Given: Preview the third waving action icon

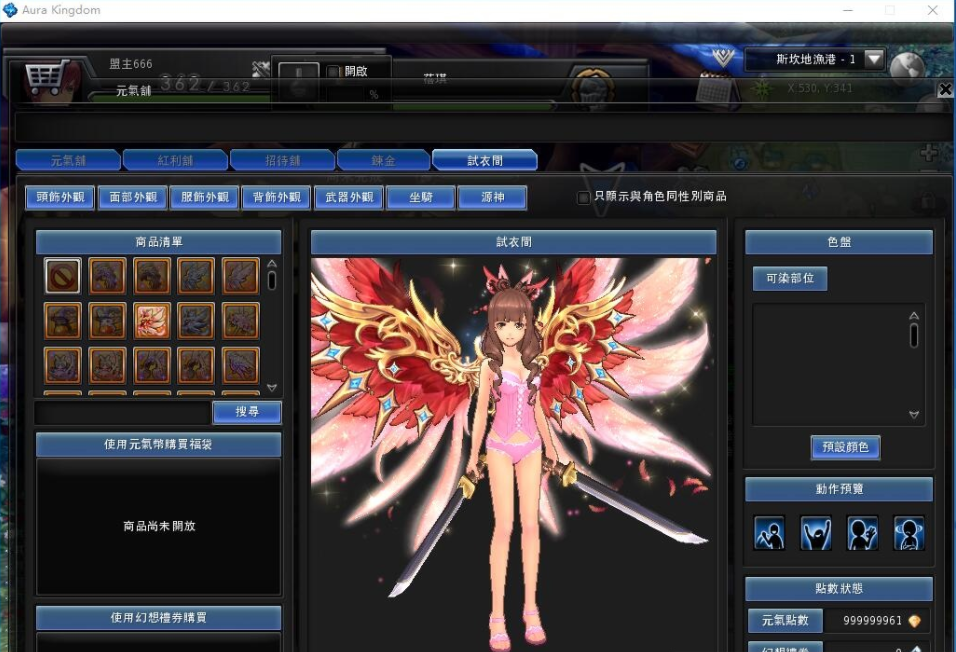Looking at the screenshot, I should 862,533.
